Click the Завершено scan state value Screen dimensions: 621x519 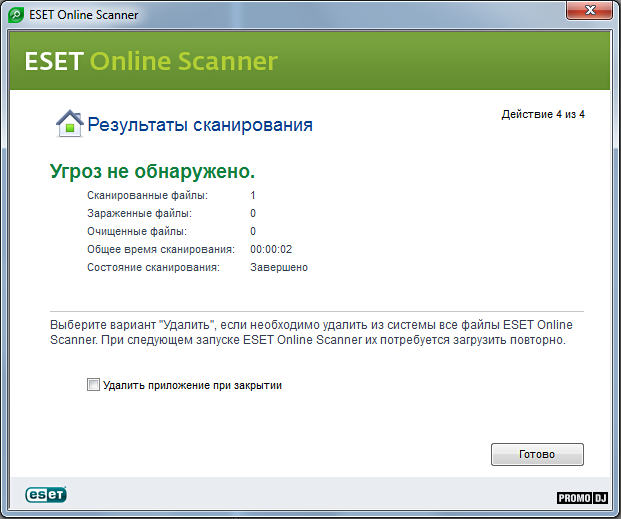(x=278, y=267)
